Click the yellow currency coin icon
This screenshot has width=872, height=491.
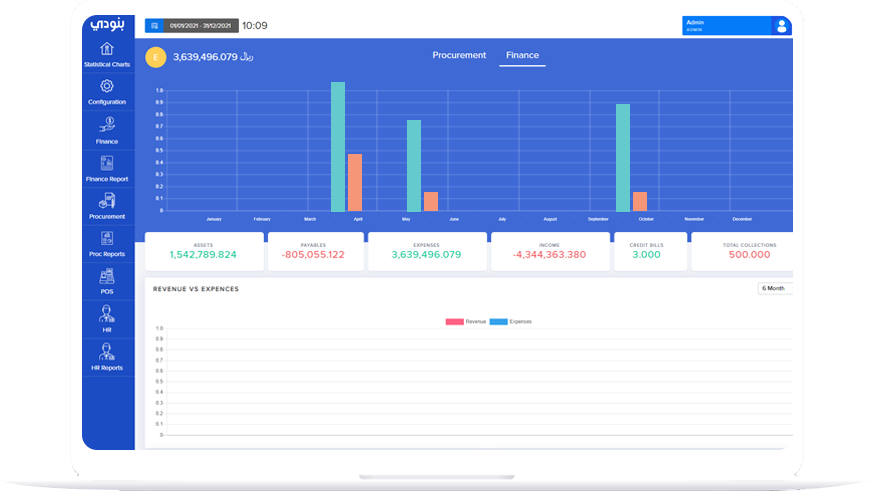pyautogui.click(x=155, y=57)
